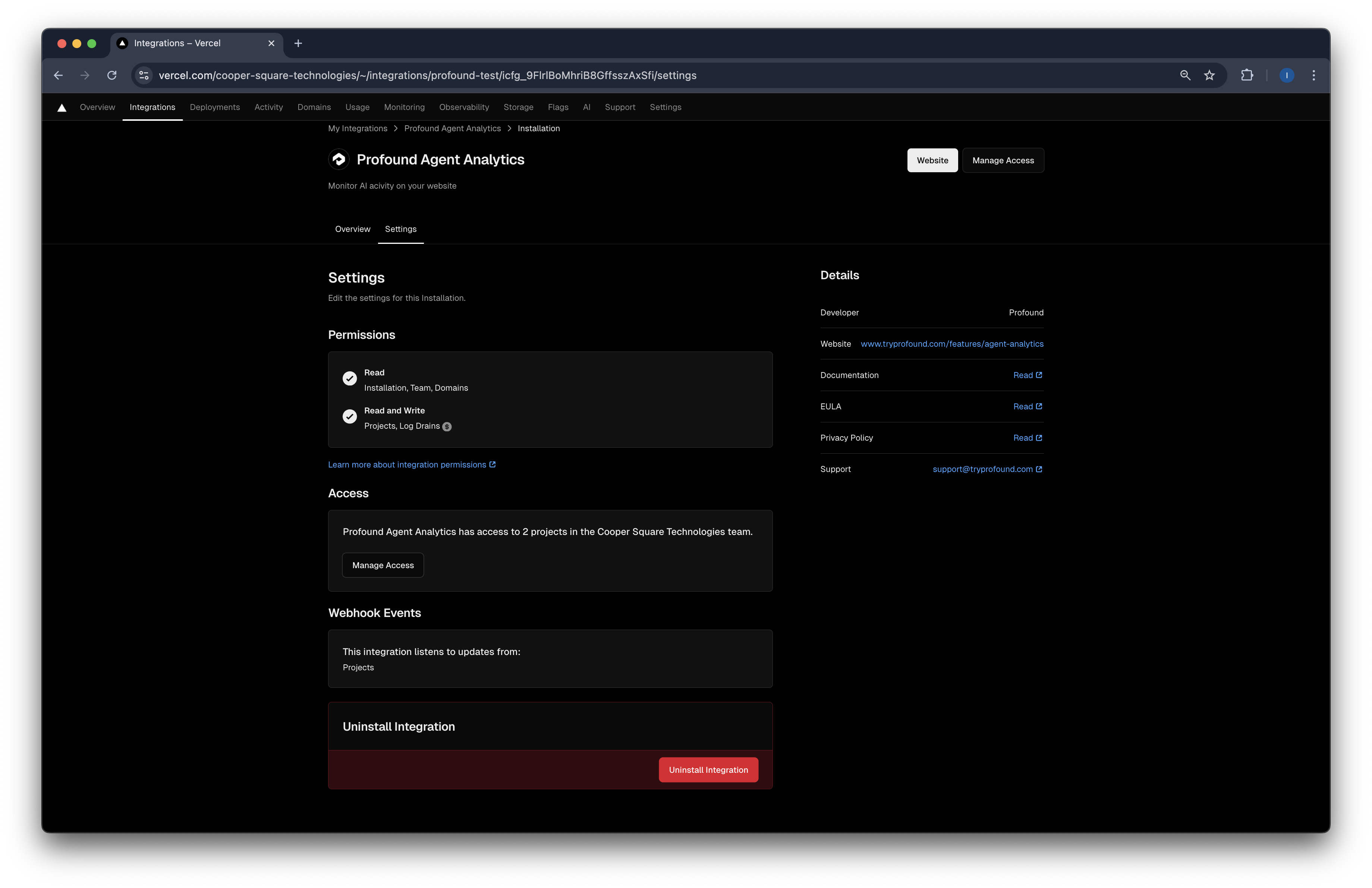
Task: Click the zoom magnifier icon in address bar
Action: (1184, 75)
